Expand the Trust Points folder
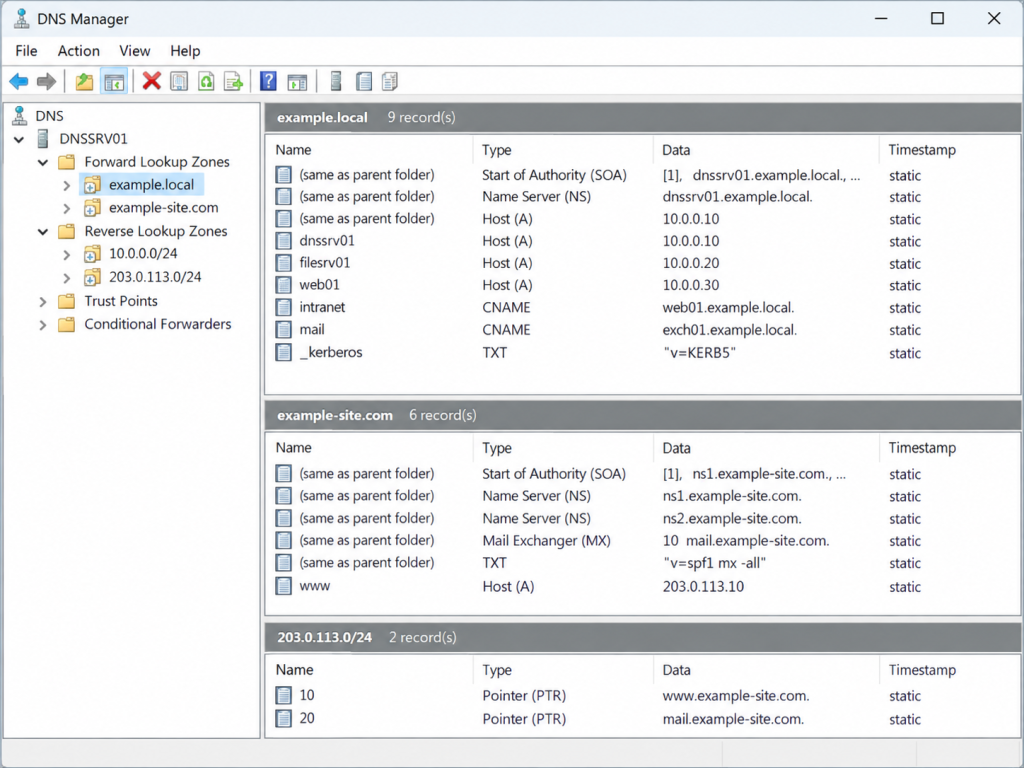1024x768 pixels. [x=43, y=302]
